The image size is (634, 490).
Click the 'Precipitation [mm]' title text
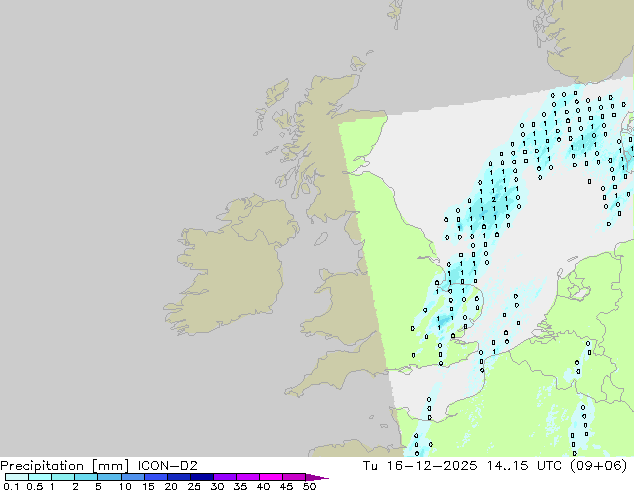click(x=65, y=466)
